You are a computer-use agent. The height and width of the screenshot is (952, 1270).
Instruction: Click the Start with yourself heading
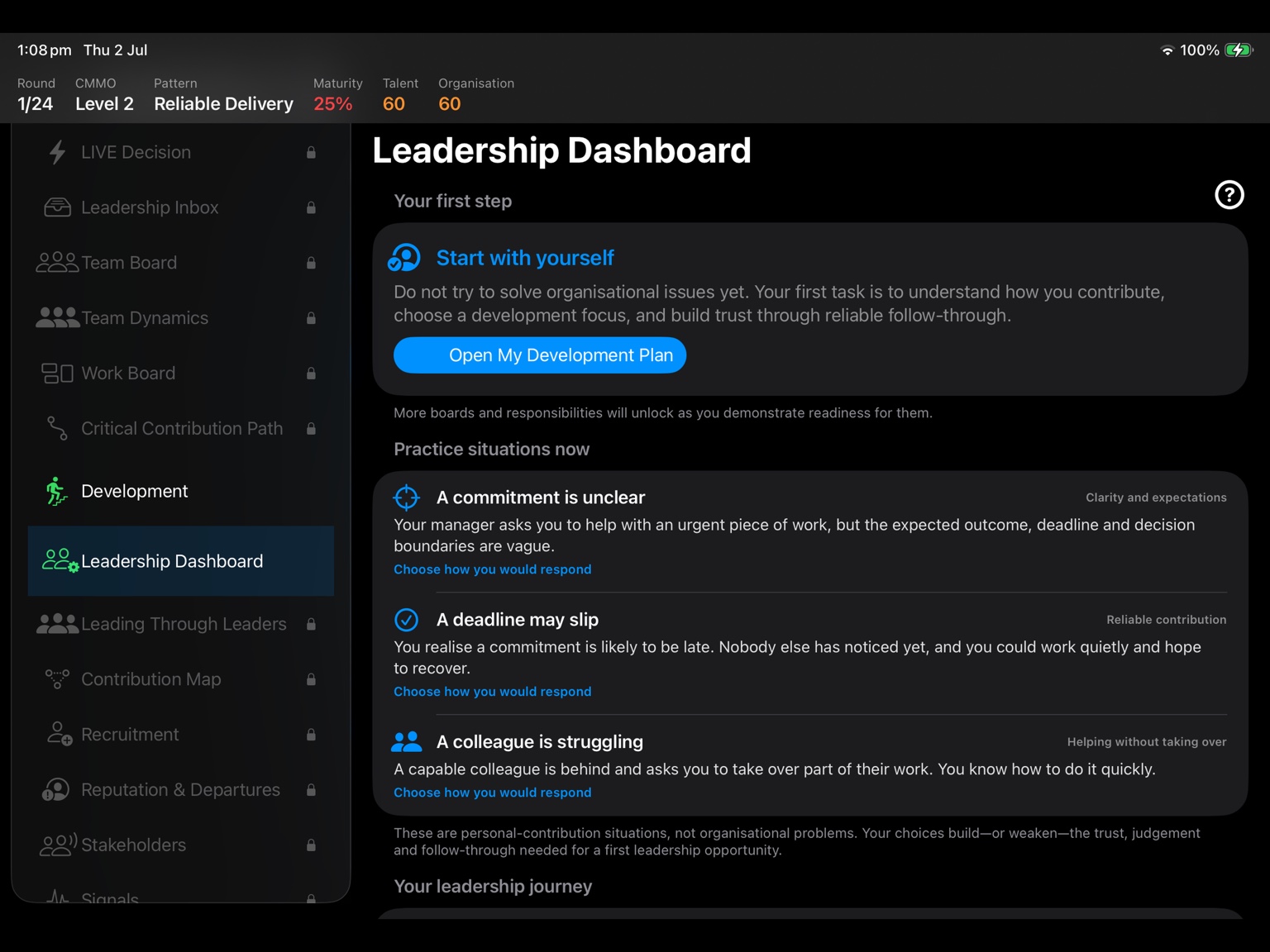tap(525, 258)
